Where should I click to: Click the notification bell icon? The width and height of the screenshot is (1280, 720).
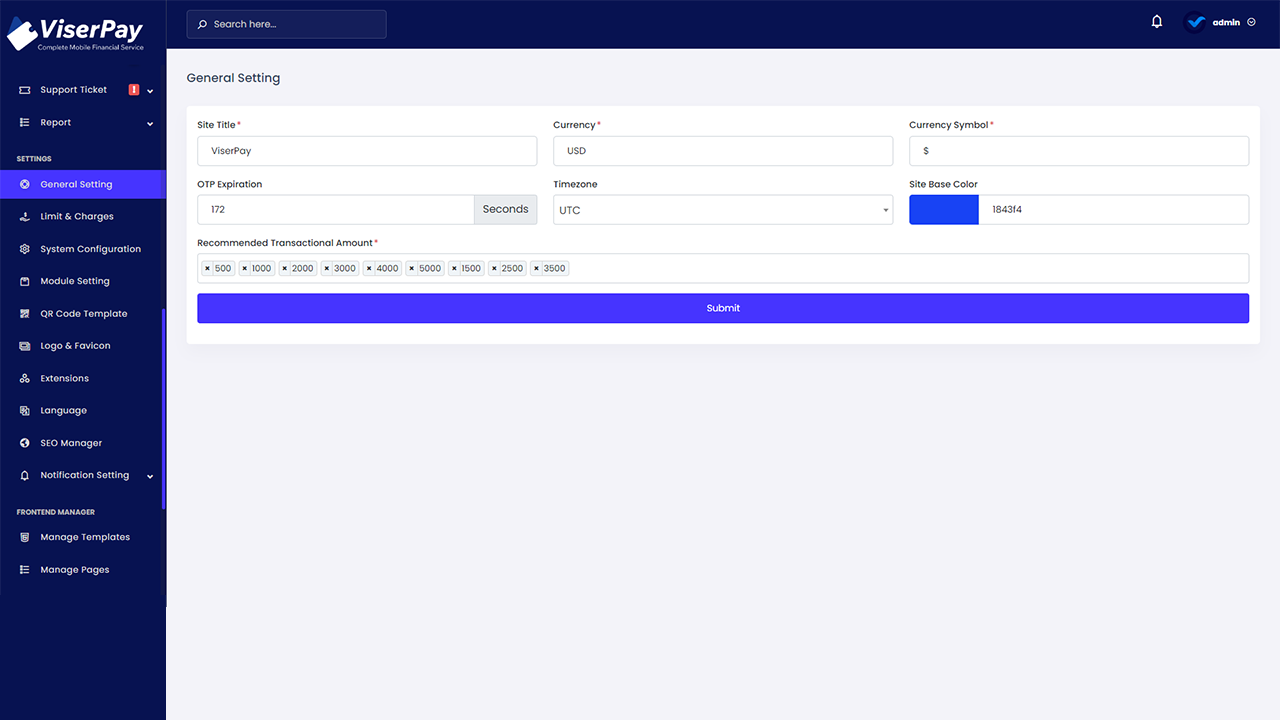tap(1157, 20)
